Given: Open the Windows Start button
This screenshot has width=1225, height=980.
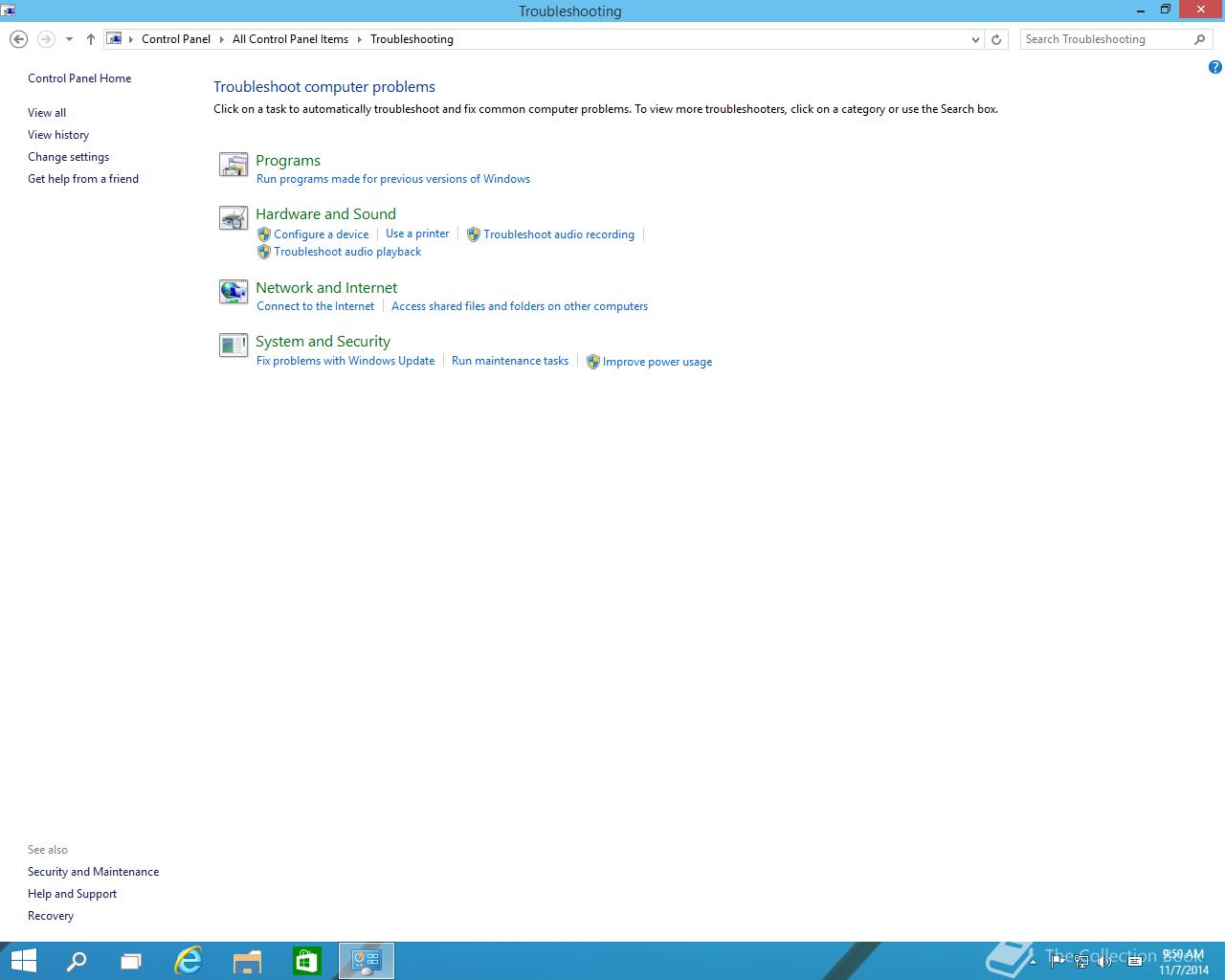Looking at the screenshot, I should point(23,961).
